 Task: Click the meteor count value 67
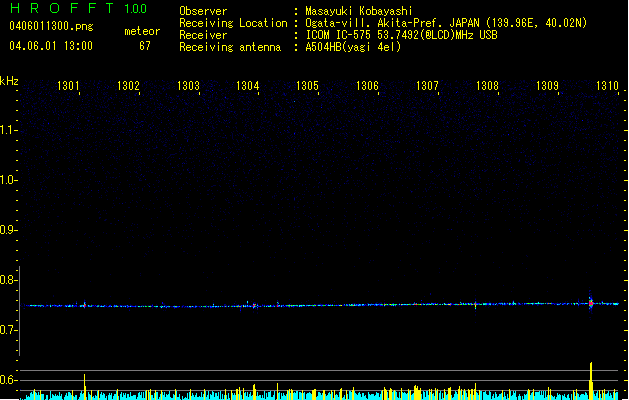[145, 46]
